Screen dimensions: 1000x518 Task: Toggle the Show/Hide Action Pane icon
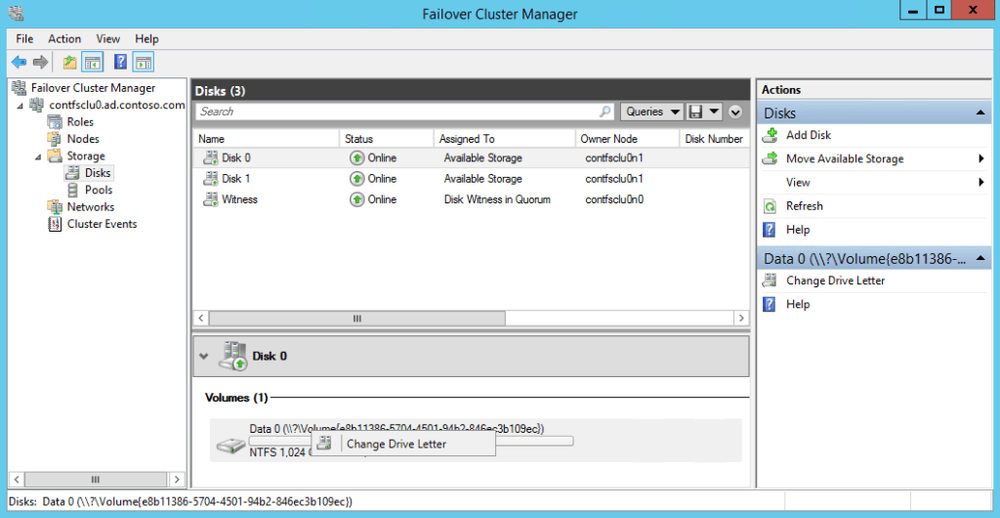(144, 63)
